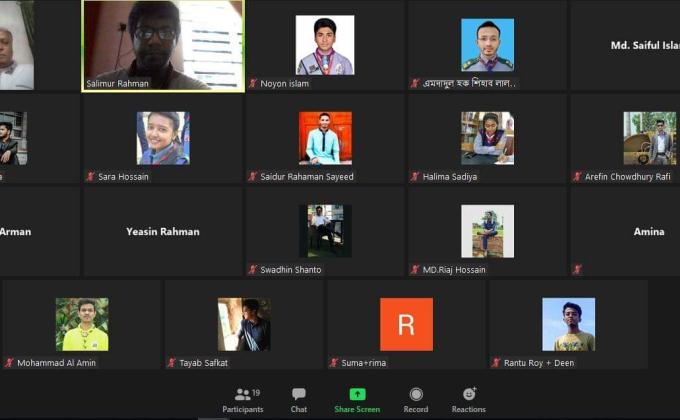Click the Swadhin Shanto name label
This screenshot has width=680, height=420.
291,270
